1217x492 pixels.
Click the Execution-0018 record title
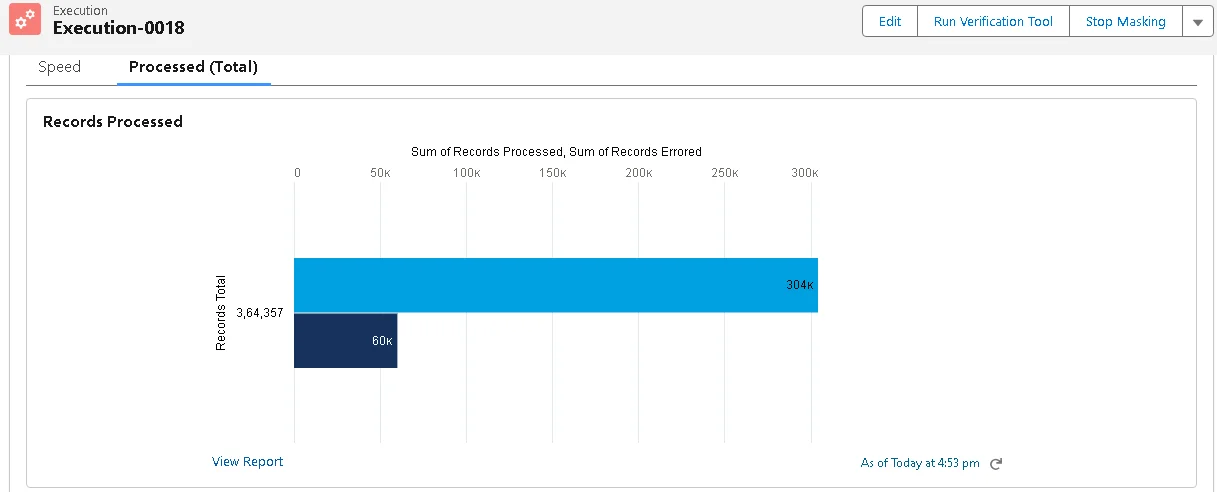pos(118,28)
